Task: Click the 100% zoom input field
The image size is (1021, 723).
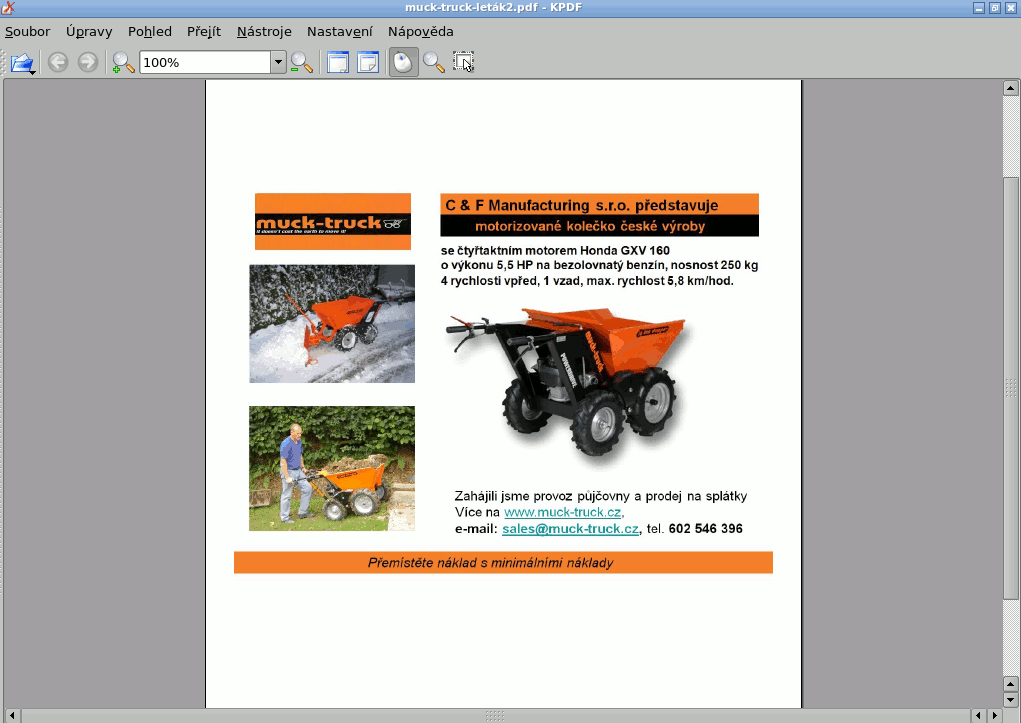Action: click(205, 63)
